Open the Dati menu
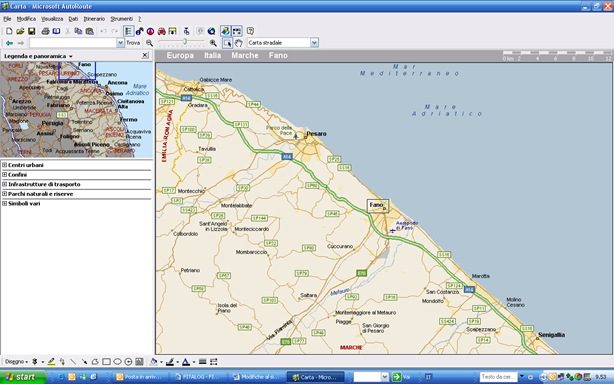 click(73, 19)
